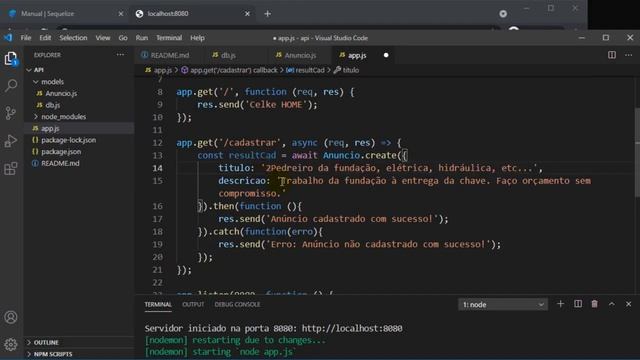Open package-lock.json in the explorer
Viewport: 640px width, 360px height.
69,140
